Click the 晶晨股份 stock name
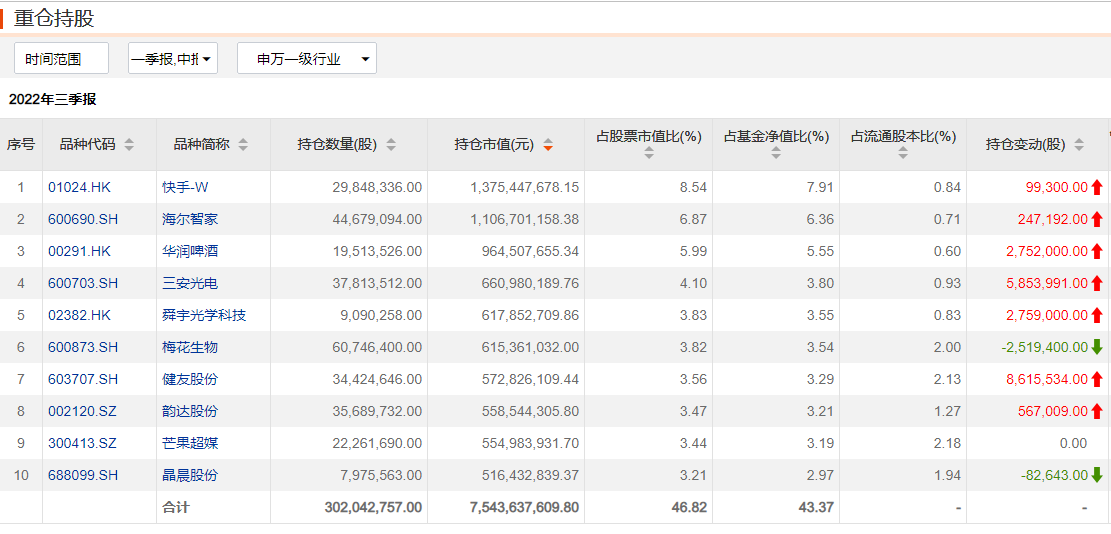Viewport: 1111px width, 534px height. (x=189, y=475)
